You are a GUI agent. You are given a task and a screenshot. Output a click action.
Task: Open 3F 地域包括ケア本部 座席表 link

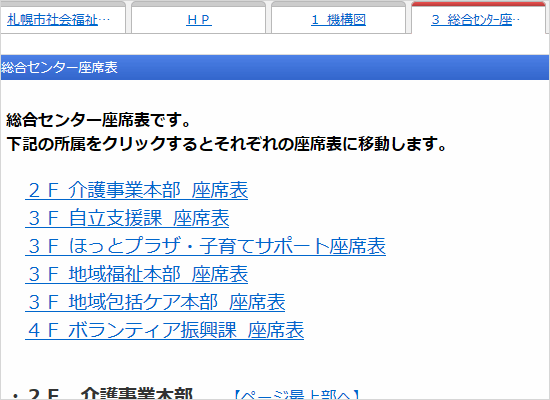point(155,302)
